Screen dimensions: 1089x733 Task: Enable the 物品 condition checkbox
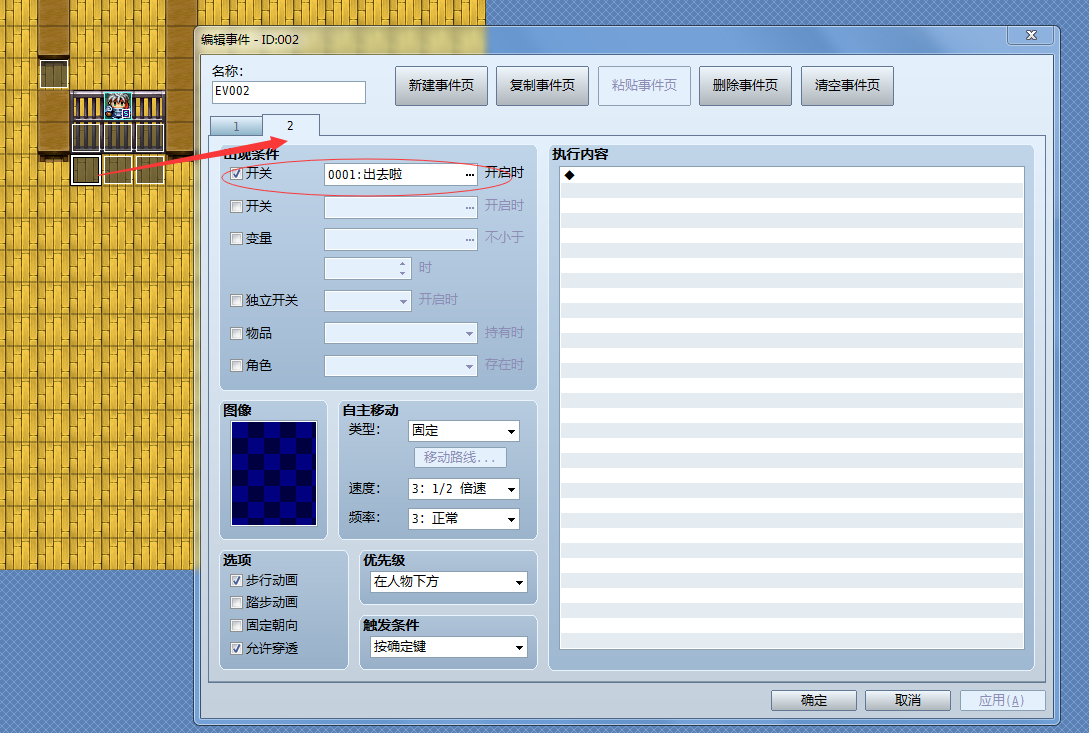click(x=237, y=333)
